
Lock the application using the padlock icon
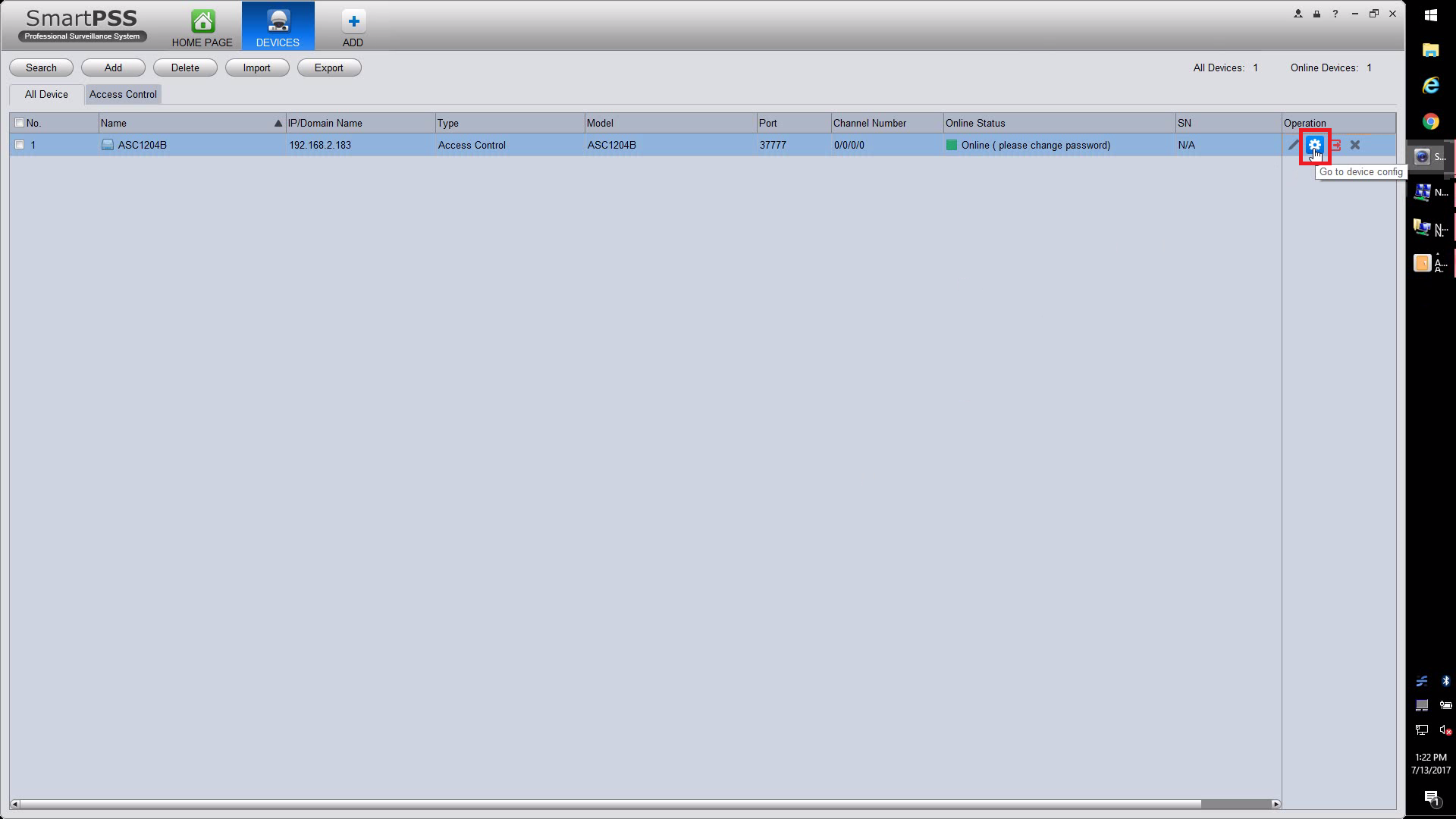click(1316, 14)
